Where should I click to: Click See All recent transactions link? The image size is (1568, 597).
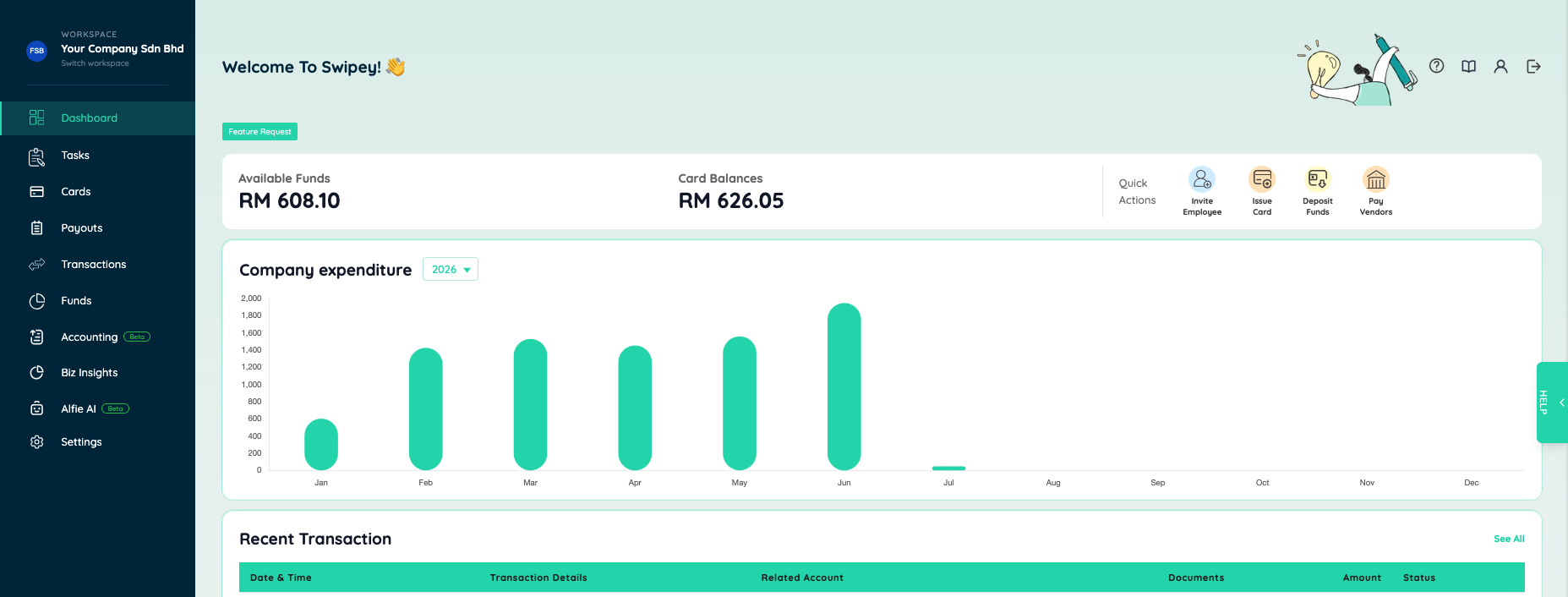(x=1509, y=539)
